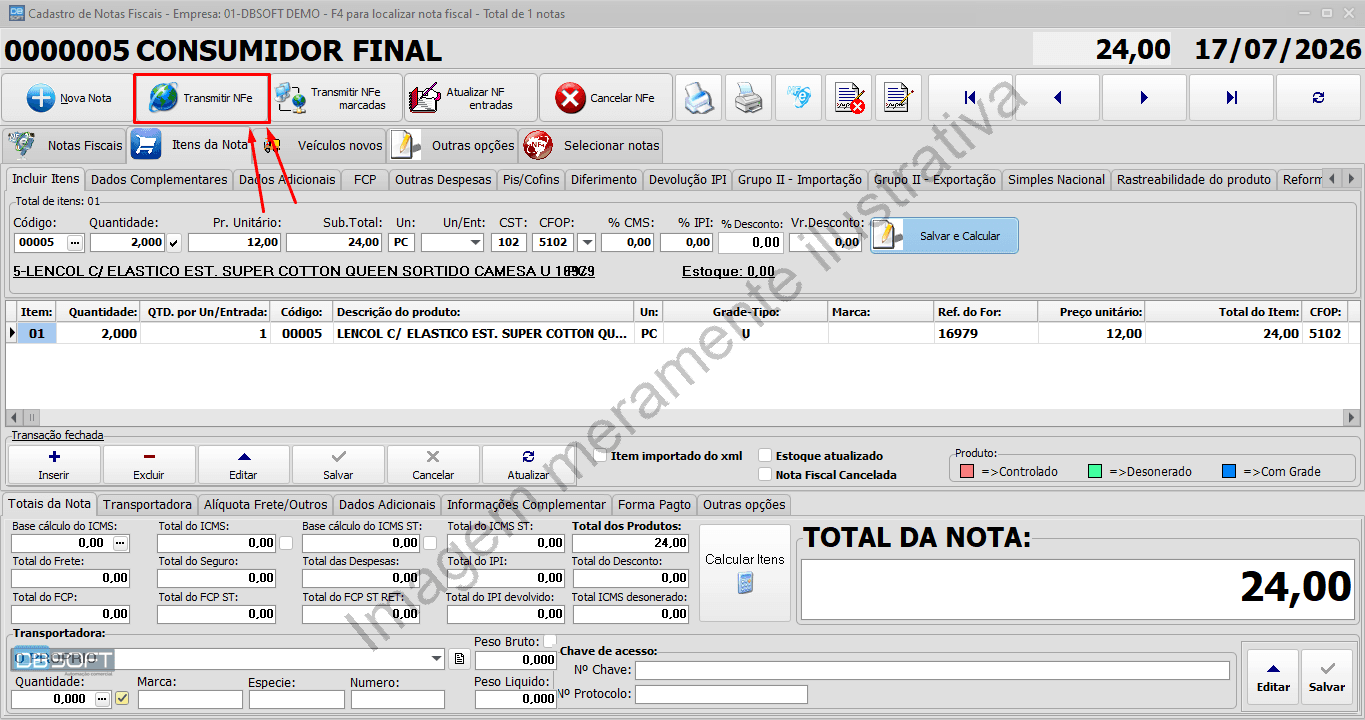The image size is (1365, 720).
Task: Toggle Item importado do xml checkbox
Action: 601,455
